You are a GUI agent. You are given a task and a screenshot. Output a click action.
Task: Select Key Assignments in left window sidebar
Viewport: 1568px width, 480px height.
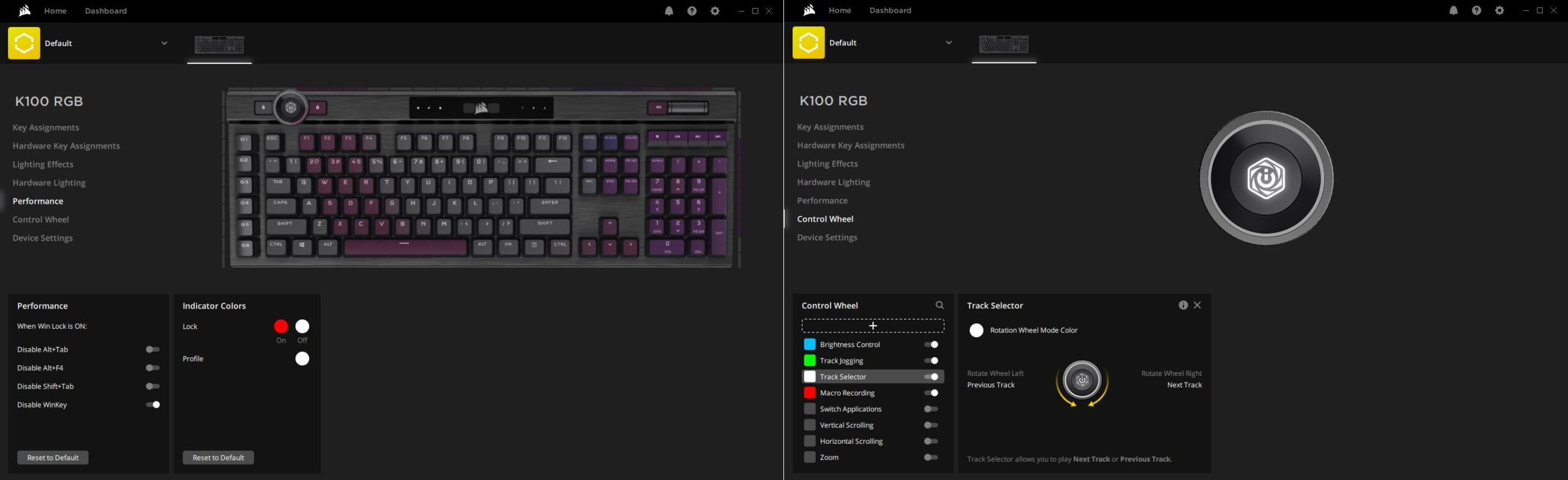tap(46, 128)
